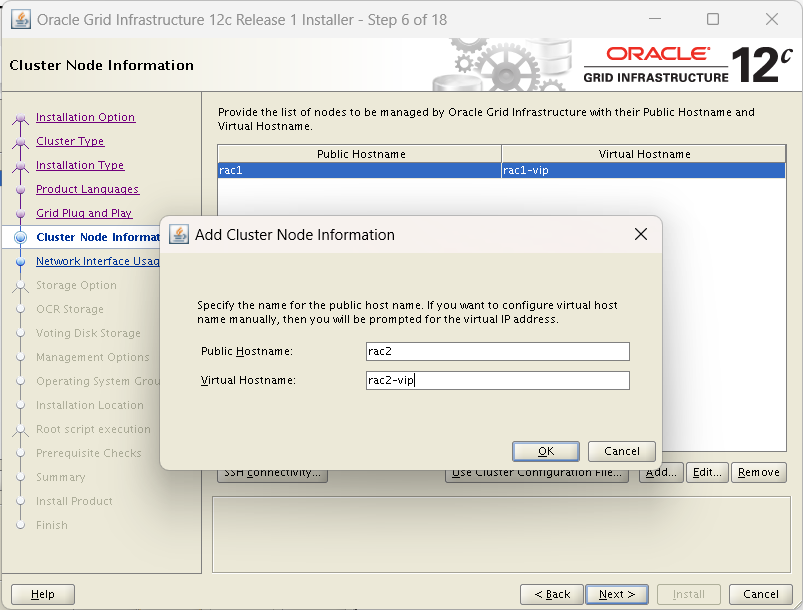This screenshot has width=803, height=610.
Task: Open Help
Action: [43, 594]
